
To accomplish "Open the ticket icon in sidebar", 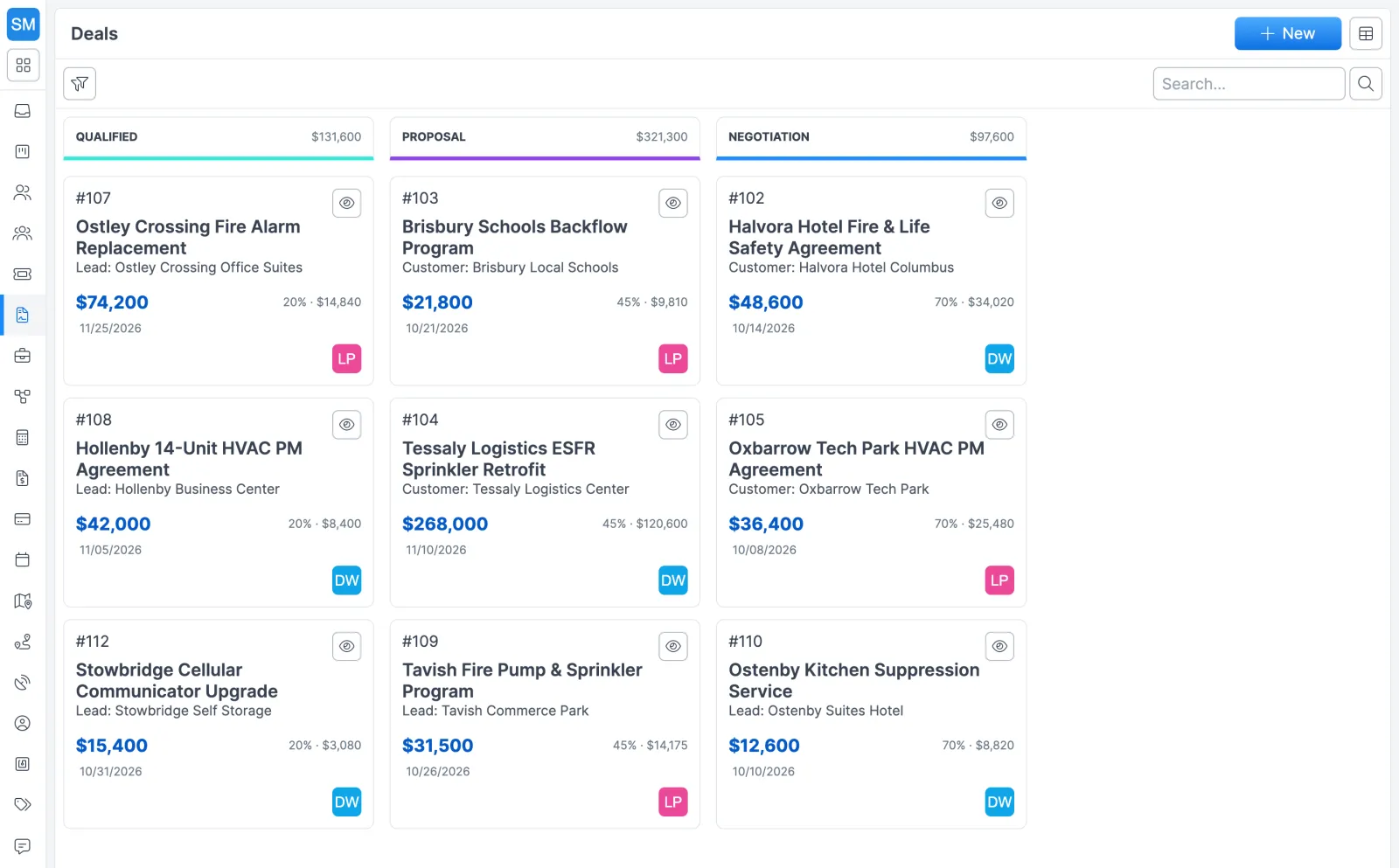I will click(23, 274).
